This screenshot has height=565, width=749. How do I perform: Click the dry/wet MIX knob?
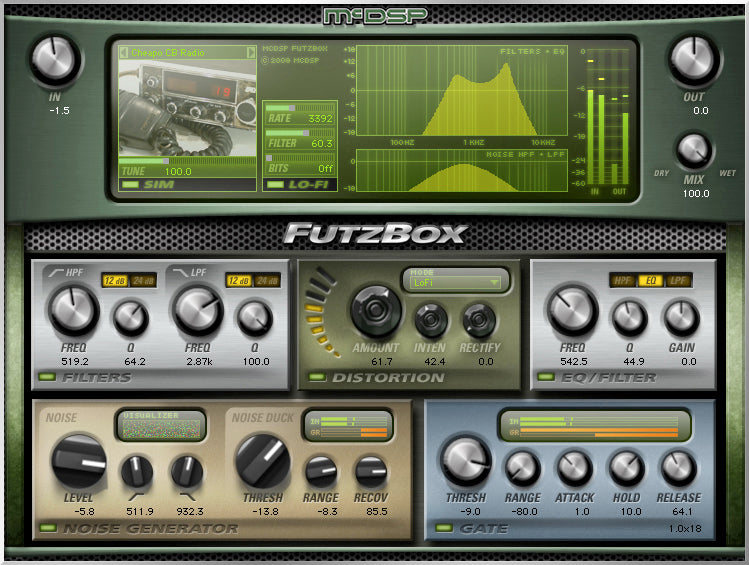pyautogui.click(x=694, y=150)
